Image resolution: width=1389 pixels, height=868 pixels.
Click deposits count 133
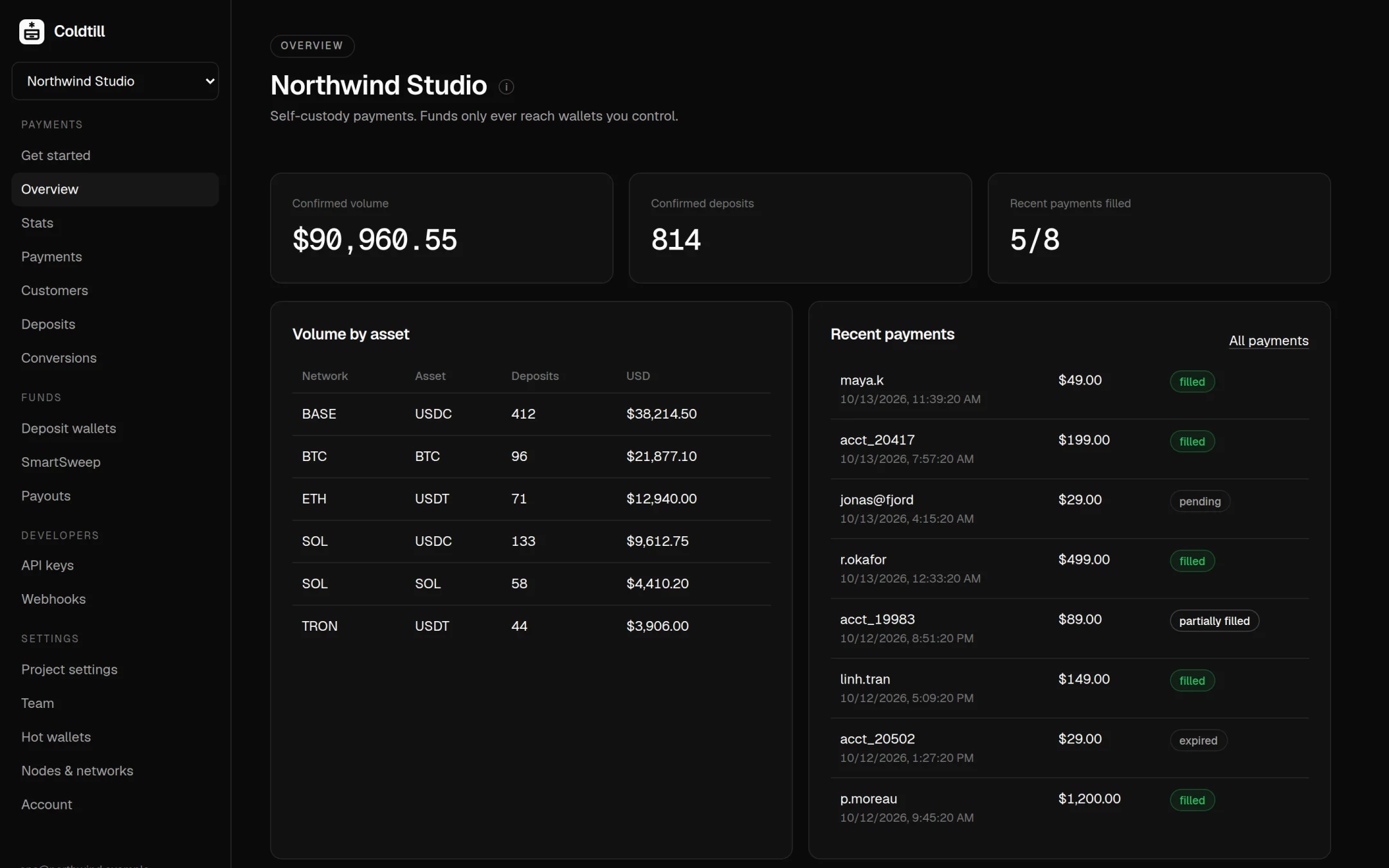pyautogui.click(x=523, y=541)
